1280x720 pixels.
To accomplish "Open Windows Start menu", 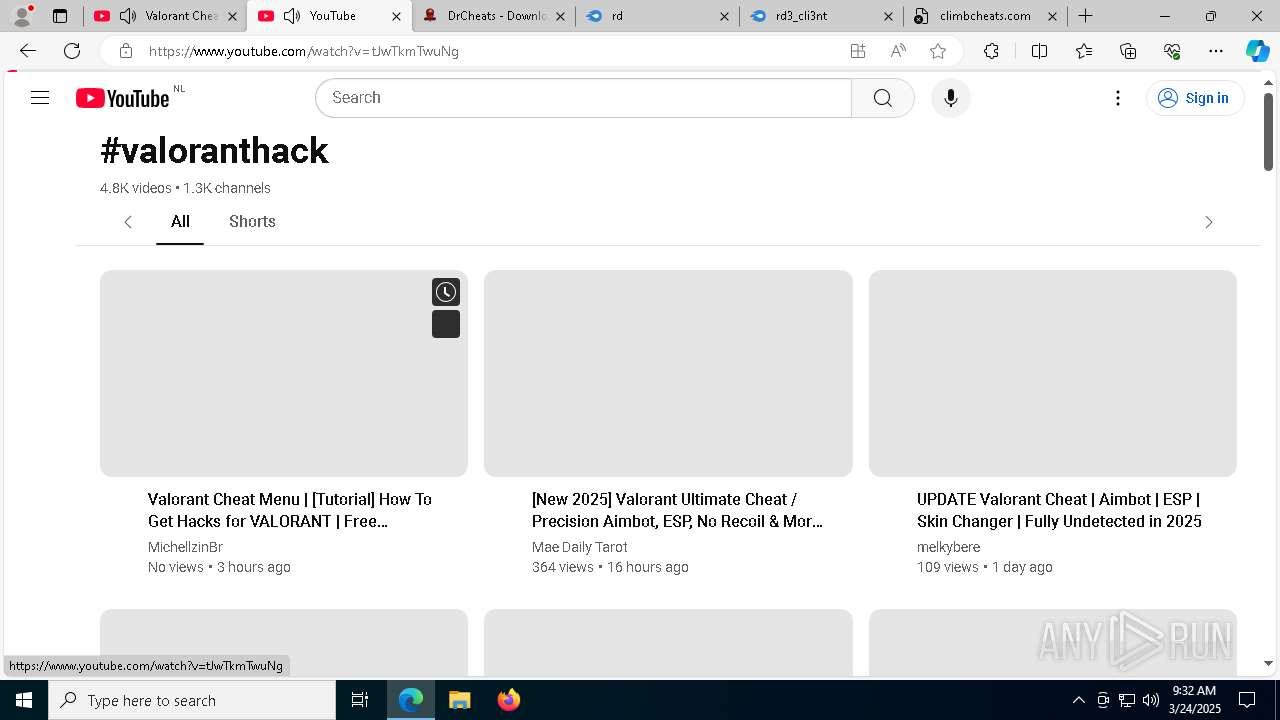I will (x=24, y=700).
